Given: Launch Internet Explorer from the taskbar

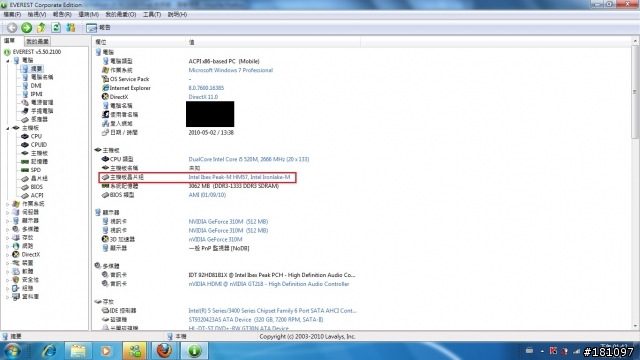Looking at the screenshot, I should pos(49,351).
